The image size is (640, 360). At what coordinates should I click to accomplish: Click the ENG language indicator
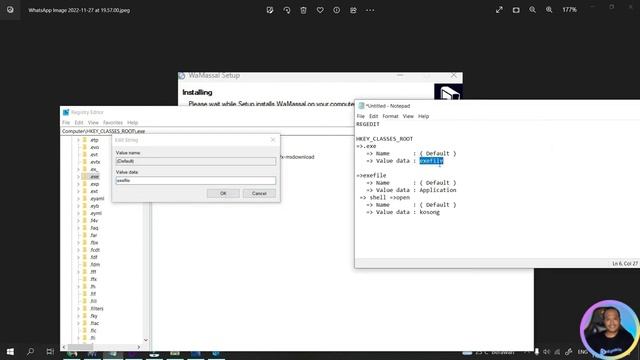582,352
